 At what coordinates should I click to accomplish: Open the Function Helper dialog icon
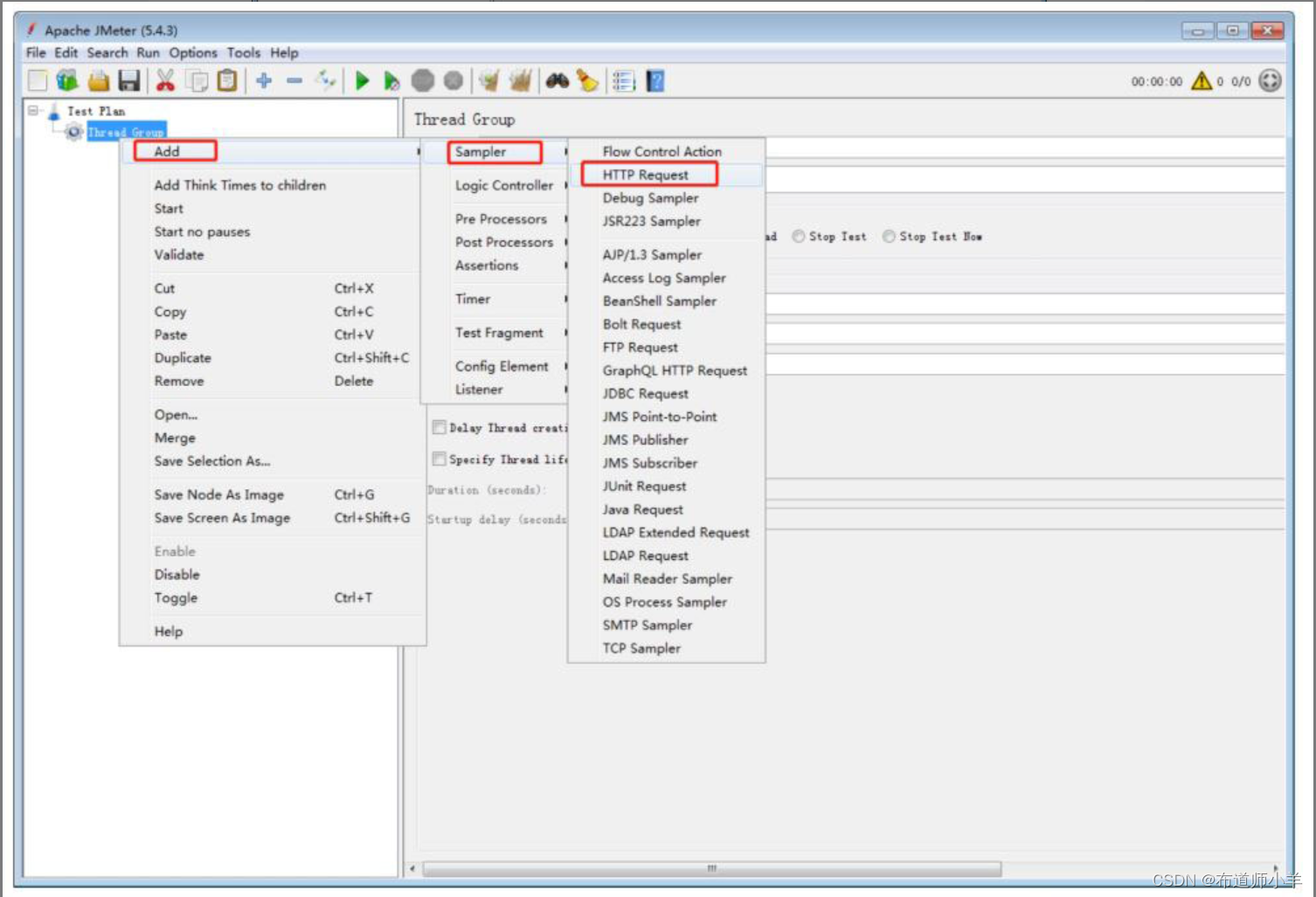(x=624, y=81)
